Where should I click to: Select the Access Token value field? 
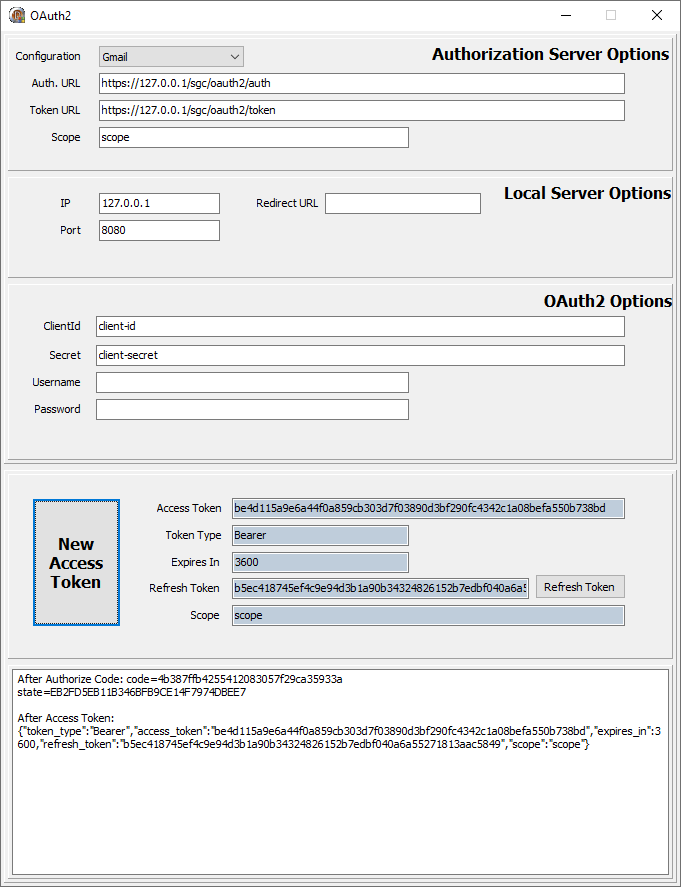pos(428,508)
